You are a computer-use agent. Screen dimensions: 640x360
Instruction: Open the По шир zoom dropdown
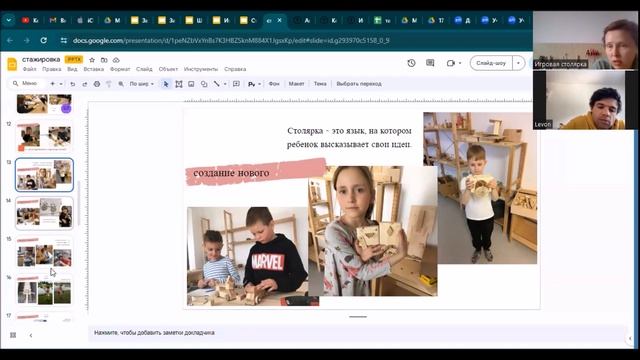[141, 84]
